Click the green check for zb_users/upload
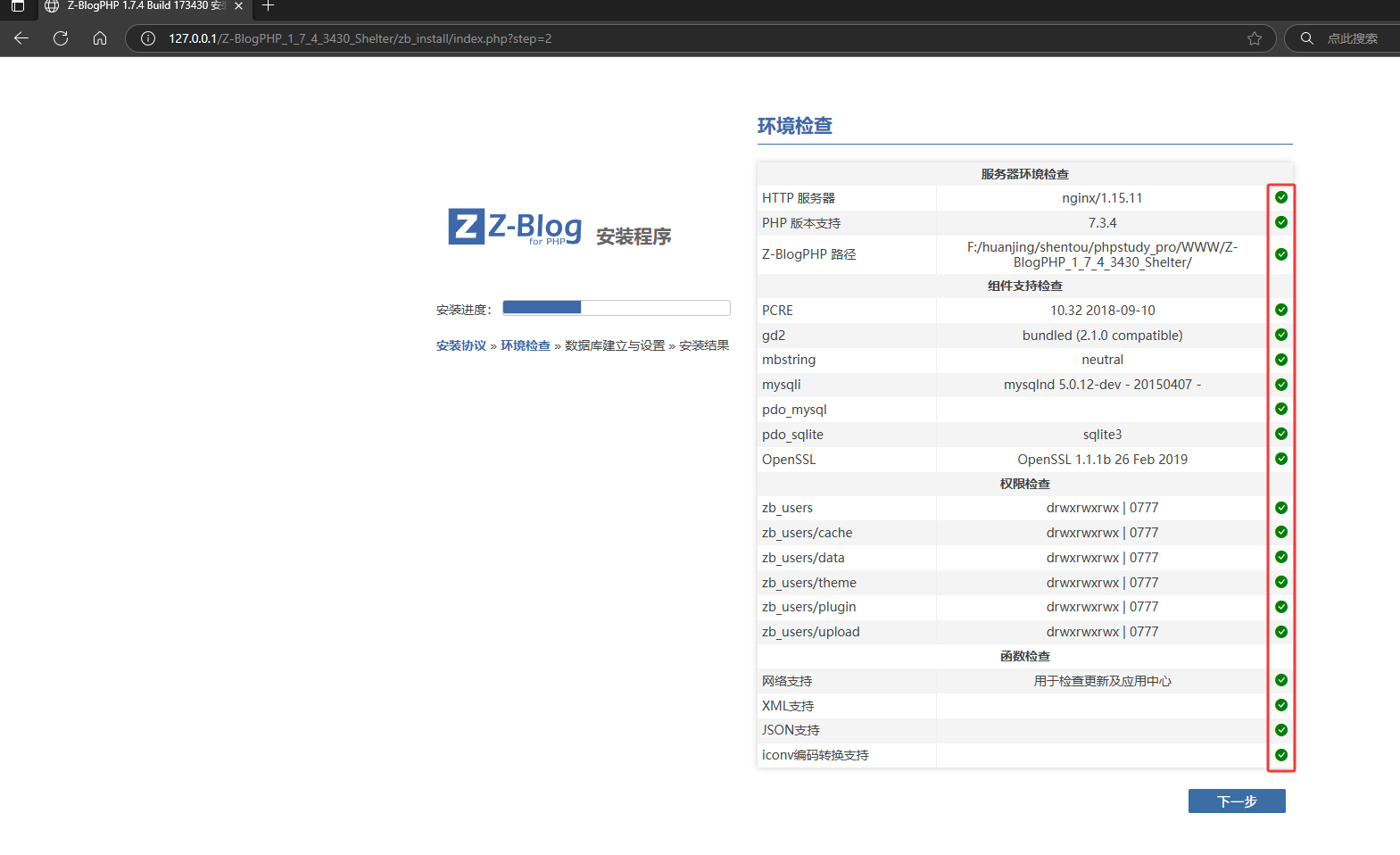Viewport: 1400px width, 855px height. click(x=1281, y=632)
